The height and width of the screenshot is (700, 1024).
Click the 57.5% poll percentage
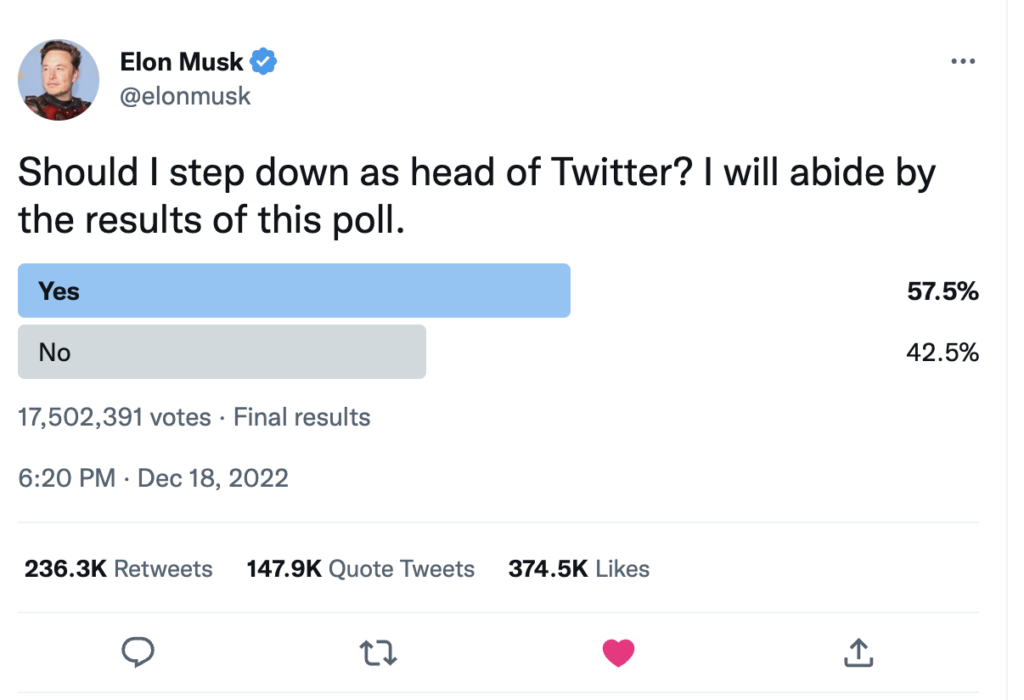point(942,292)
